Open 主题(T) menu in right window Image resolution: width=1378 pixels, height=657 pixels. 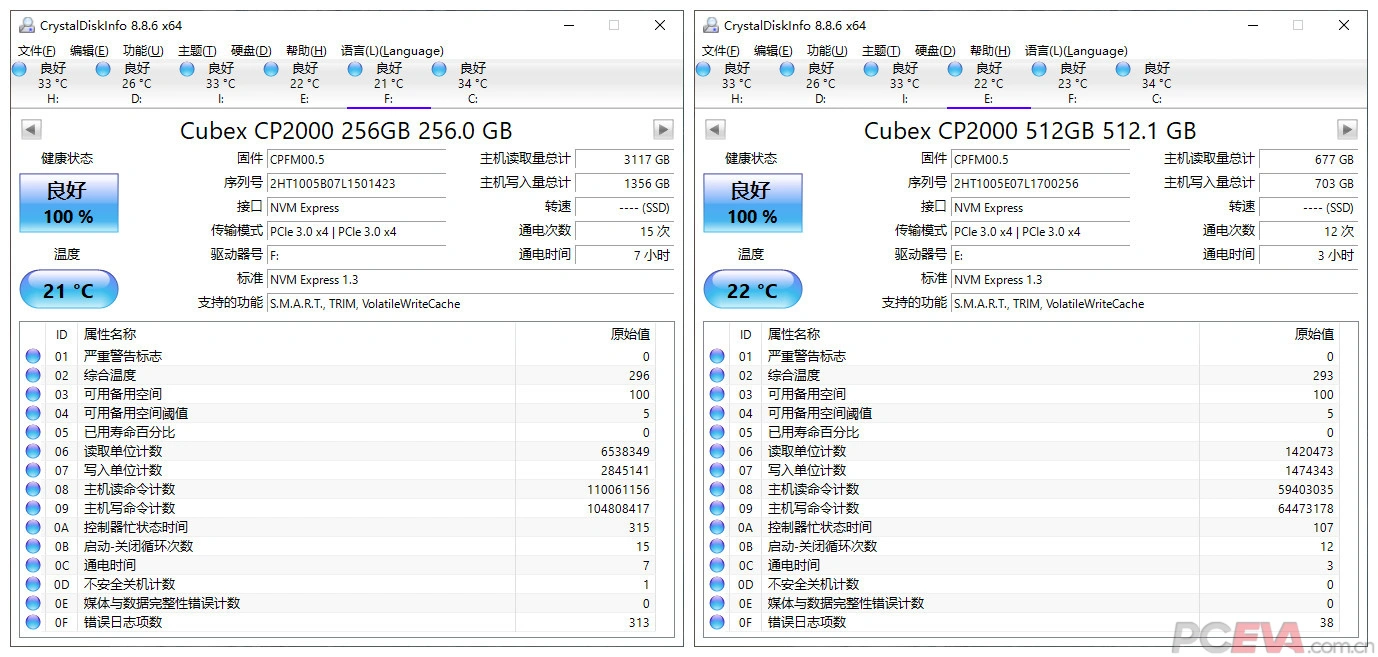click(x=881, y=51)
